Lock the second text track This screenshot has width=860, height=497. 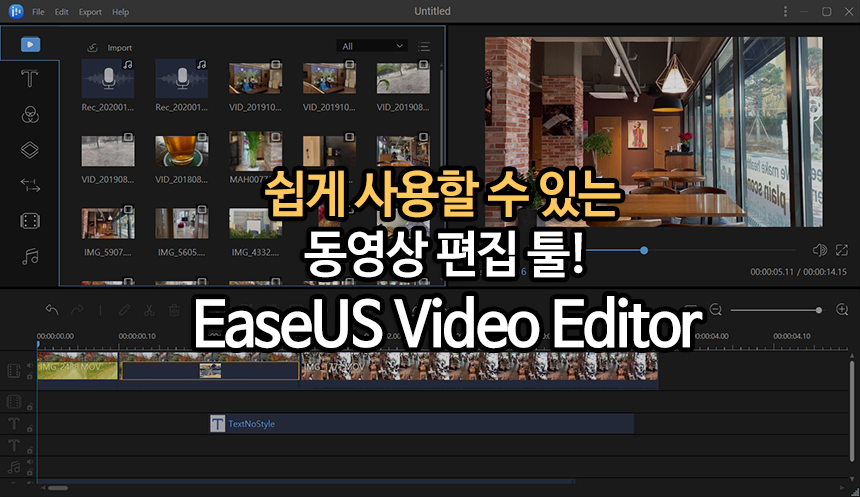[x=30, y=450]
